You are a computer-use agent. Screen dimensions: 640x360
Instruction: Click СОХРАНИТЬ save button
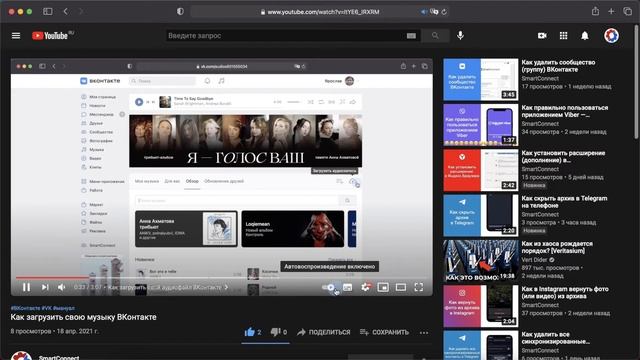click(x=384, y=332)
